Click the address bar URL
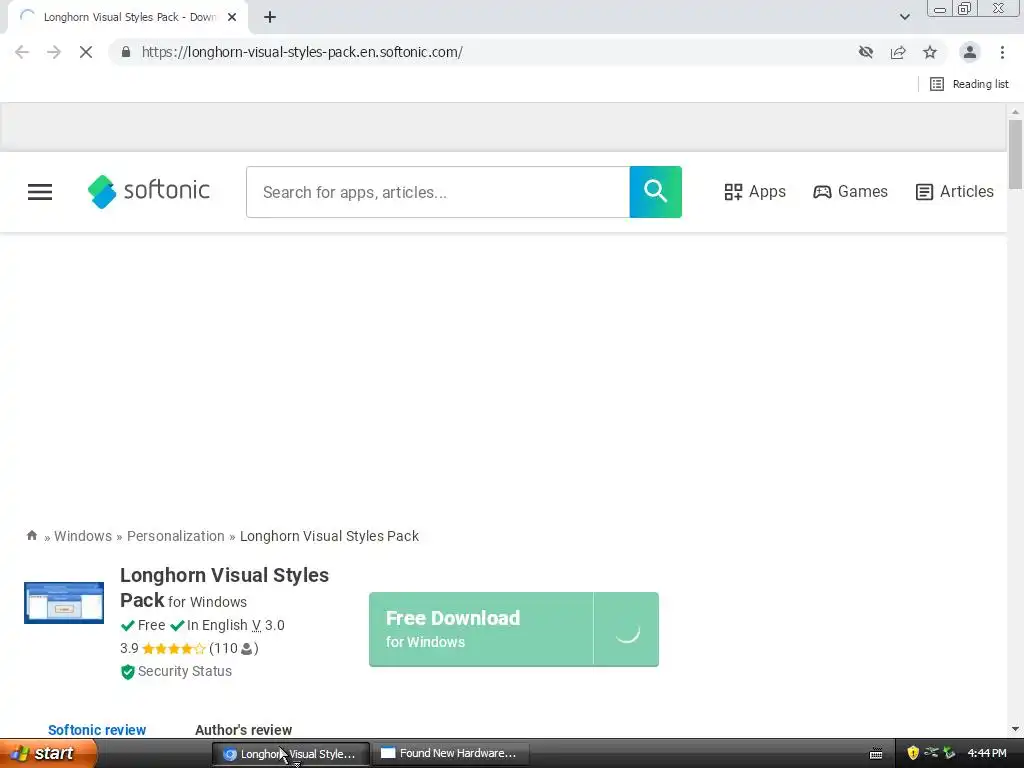 click(x=302, y=52)
